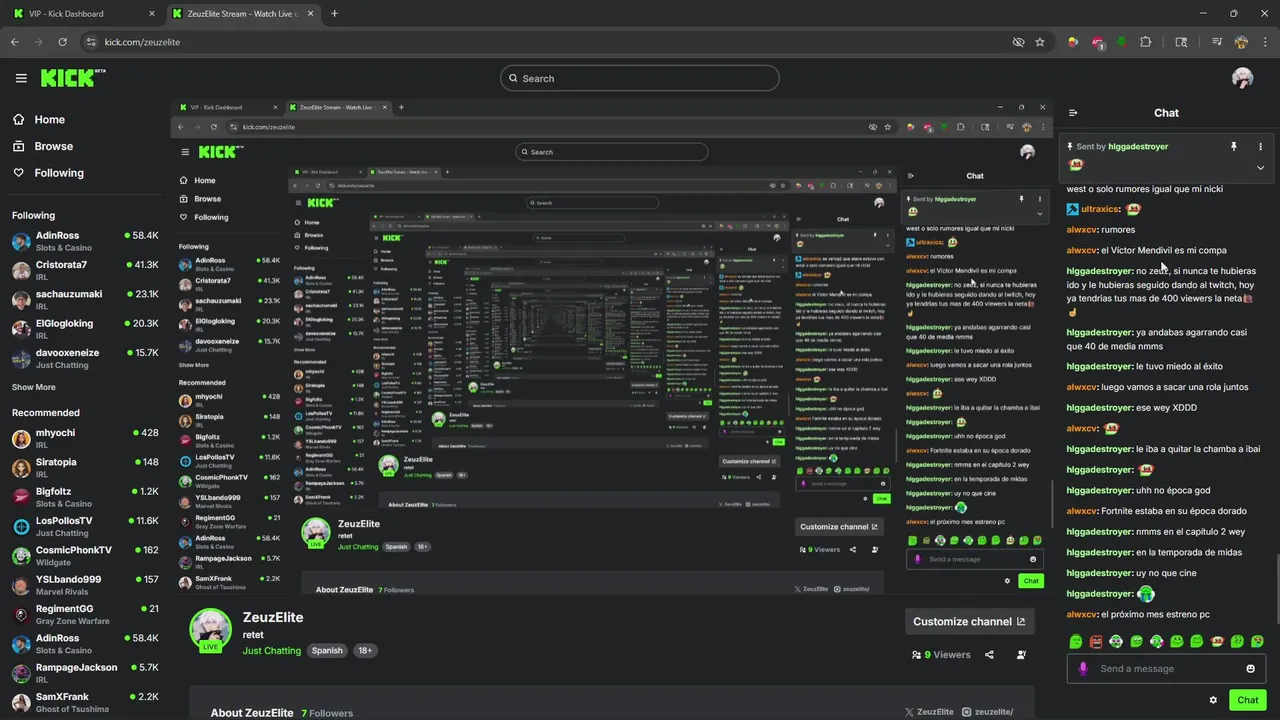Open the ZeuzElite X profile link
Viewport: 1280px width, 720px height.
(929, 712)
